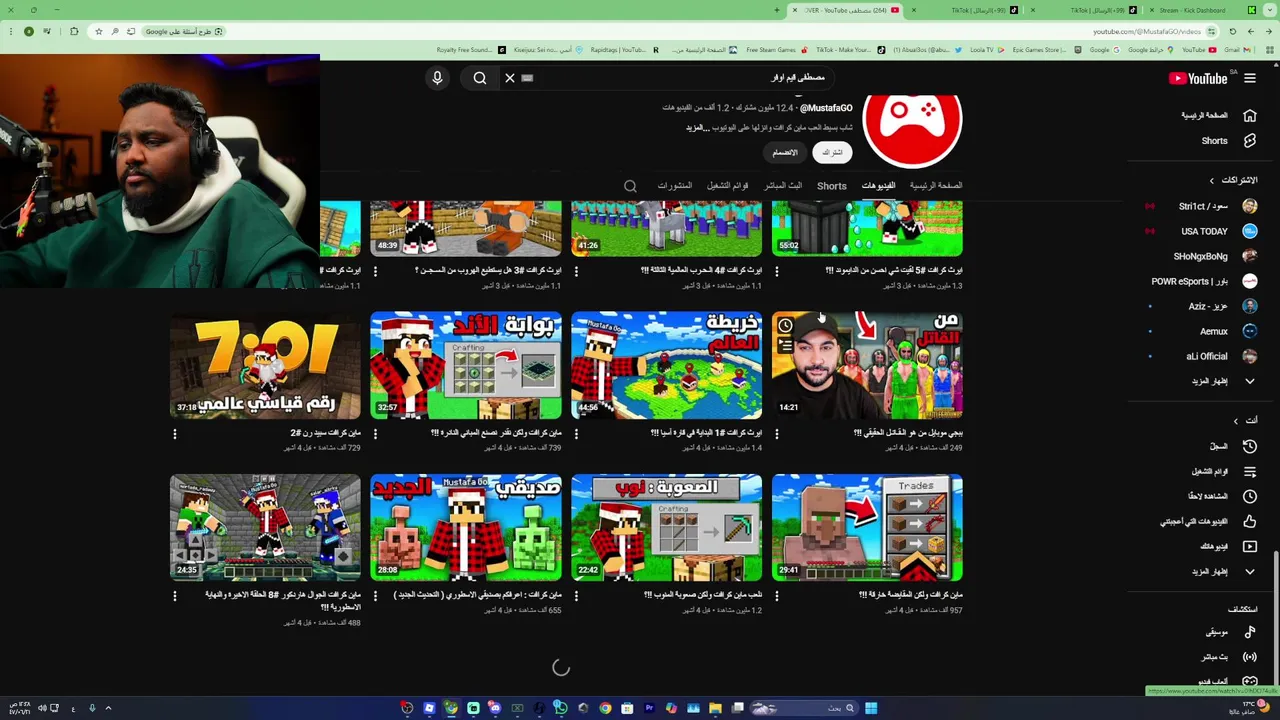This screenshot has width=1280, height=720.
Task: Open the Windows Start button in the taskbar
Action: point(871,708)
